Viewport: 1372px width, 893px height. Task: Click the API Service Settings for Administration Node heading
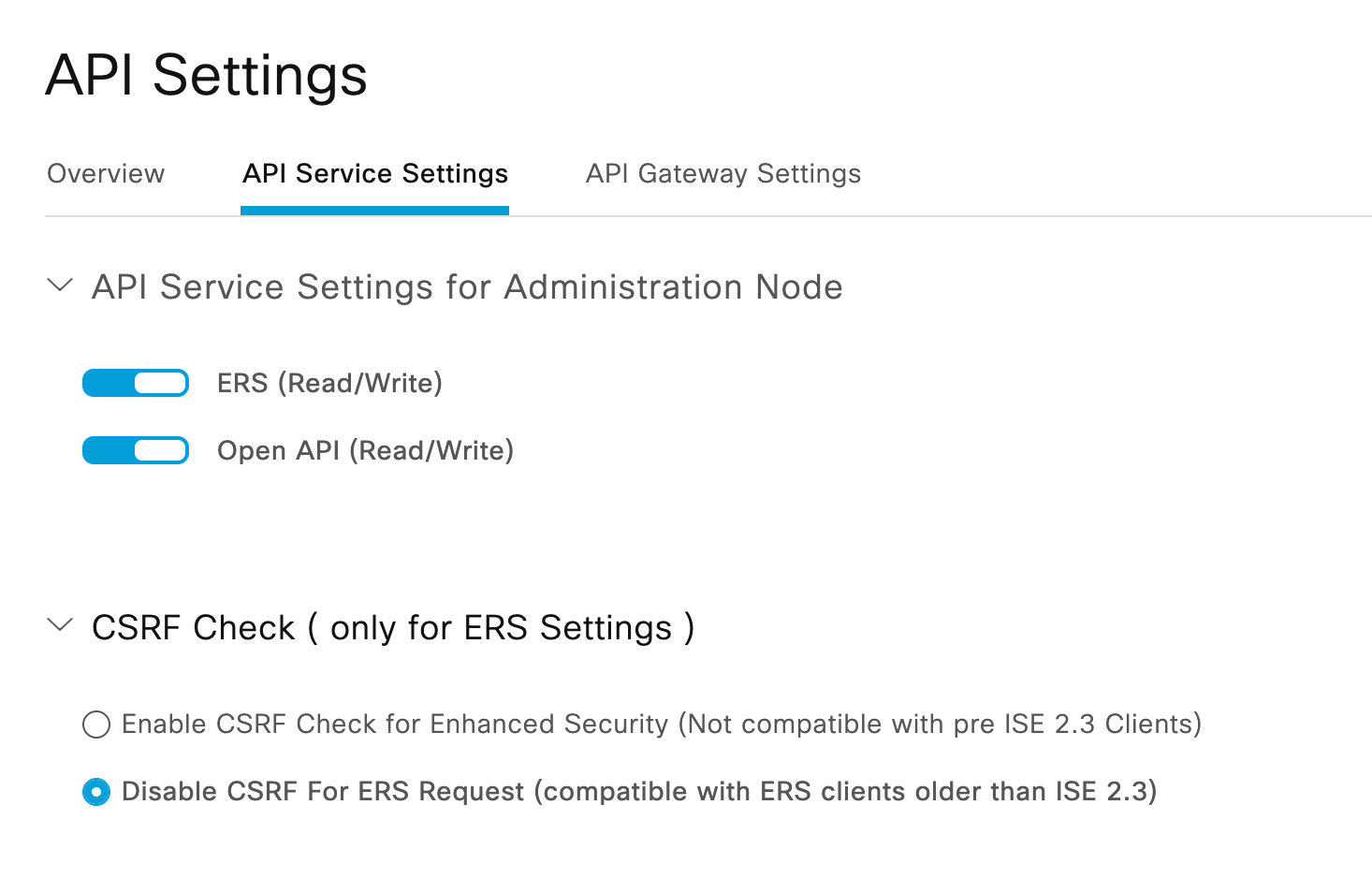tap(467, 287)
